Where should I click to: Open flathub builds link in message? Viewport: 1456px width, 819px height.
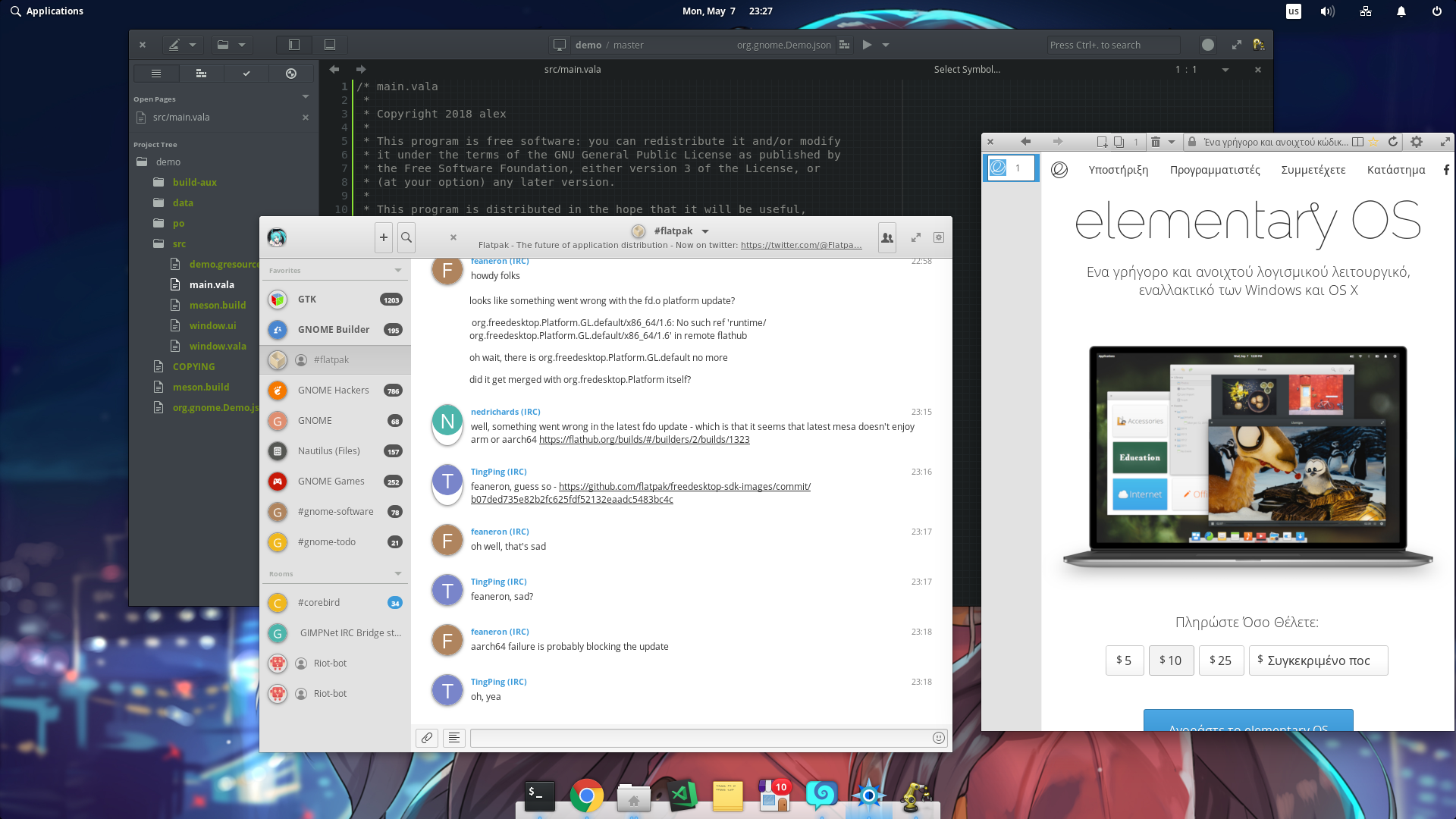645,440
